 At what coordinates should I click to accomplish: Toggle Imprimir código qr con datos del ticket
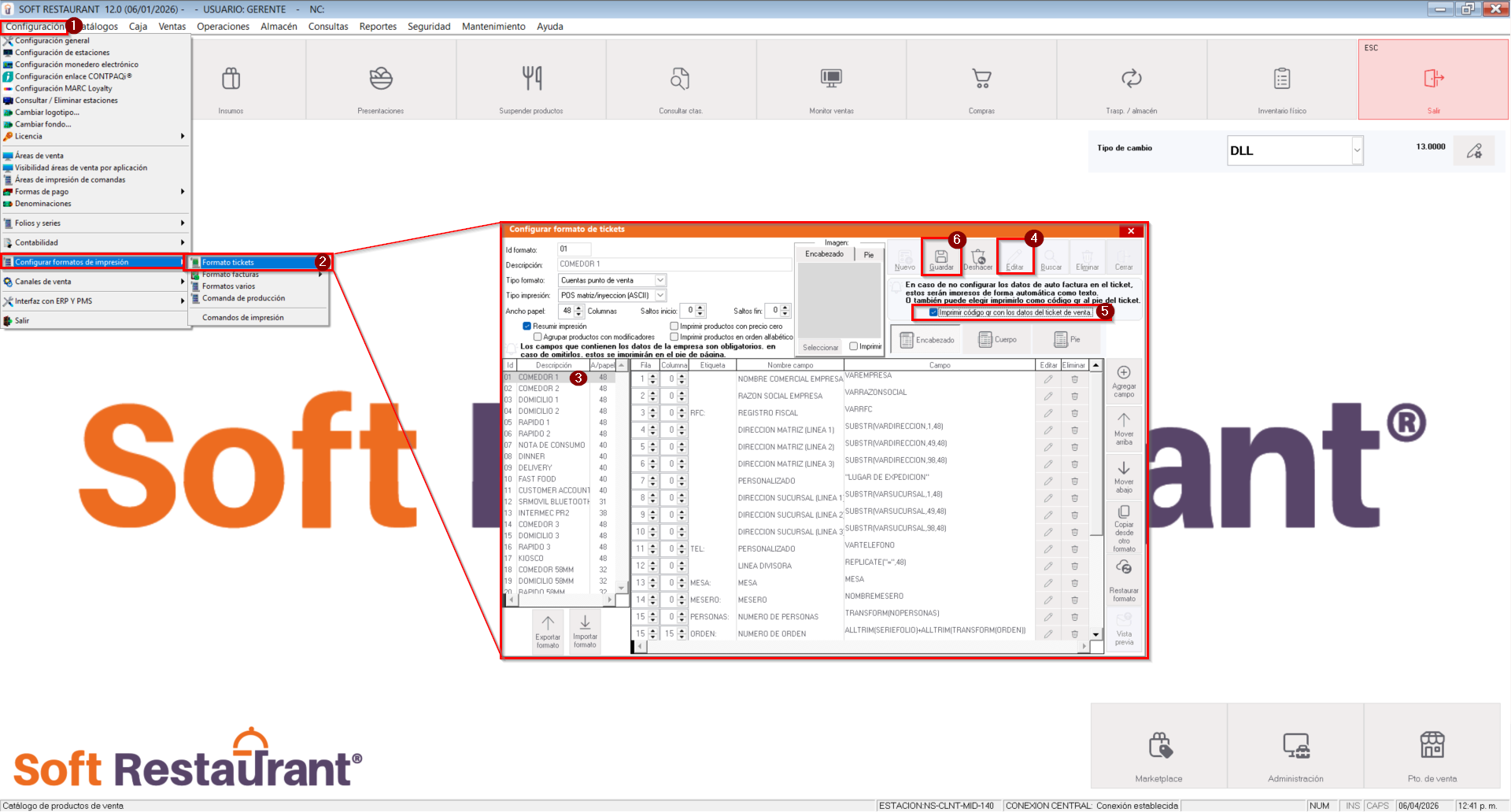(x=933, y=312)
